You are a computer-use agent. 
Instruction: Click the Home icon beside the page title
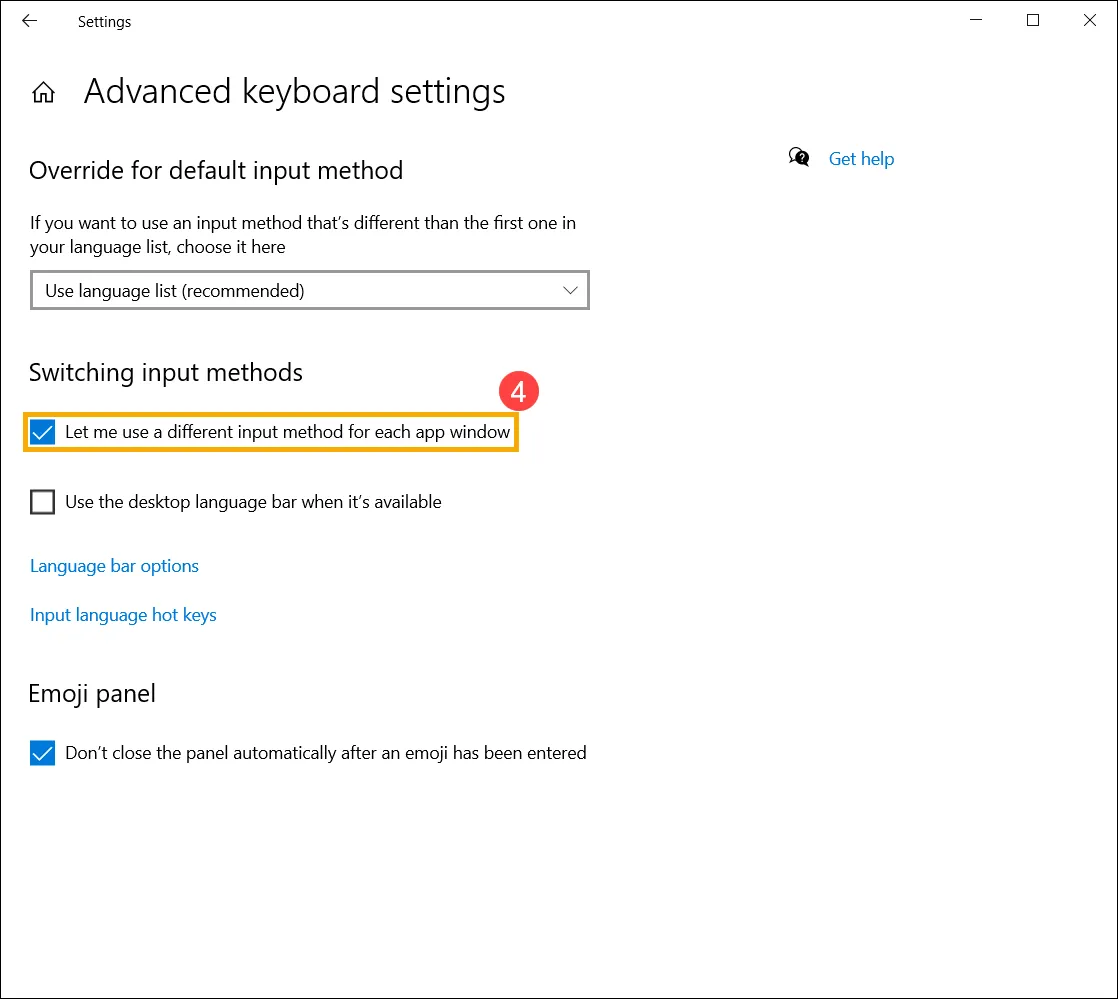click(43, 93)
